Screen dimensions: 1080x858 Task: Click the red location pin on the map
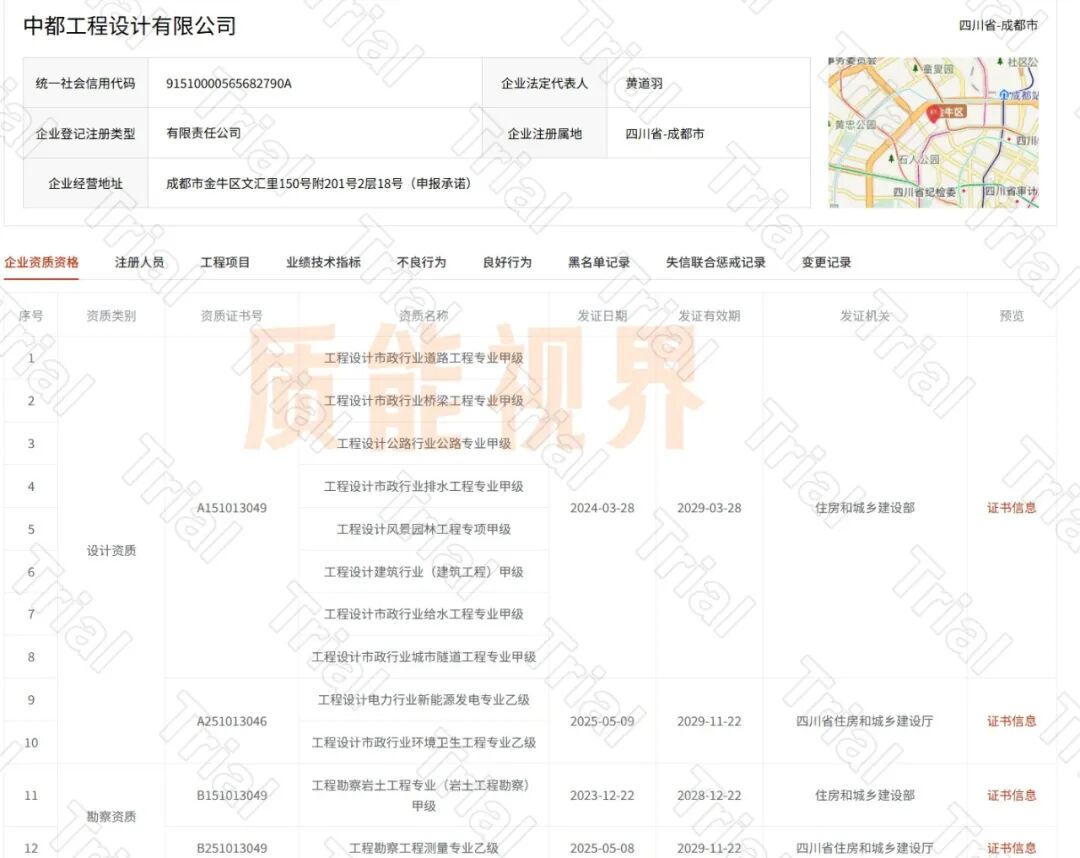pyautogui.click(x=934, y=113)
